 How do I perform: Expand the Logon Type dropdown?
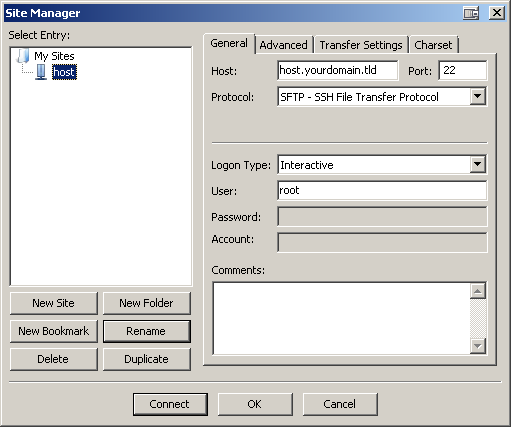click(x=477, y=164)
